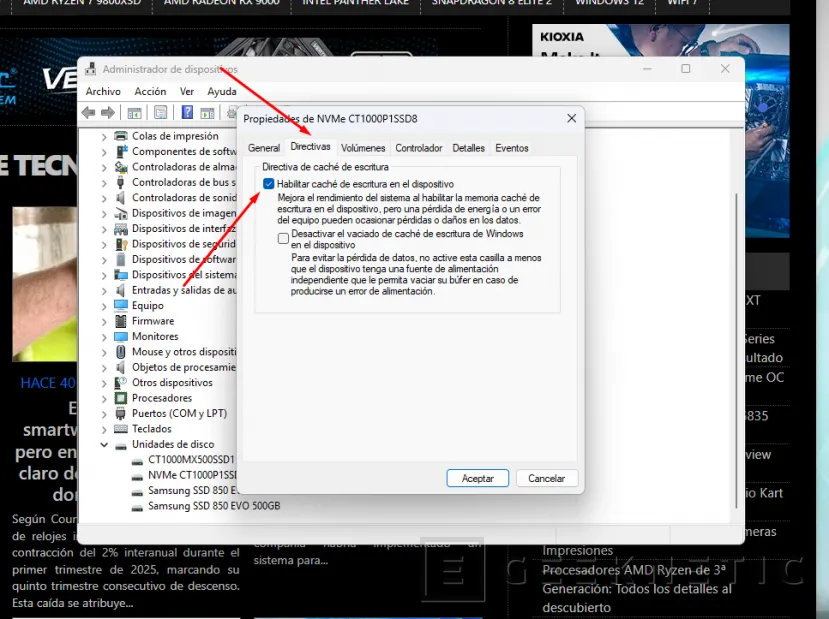Select the Firmware chip icon
The image size is (829, 619).
[121, 321]
